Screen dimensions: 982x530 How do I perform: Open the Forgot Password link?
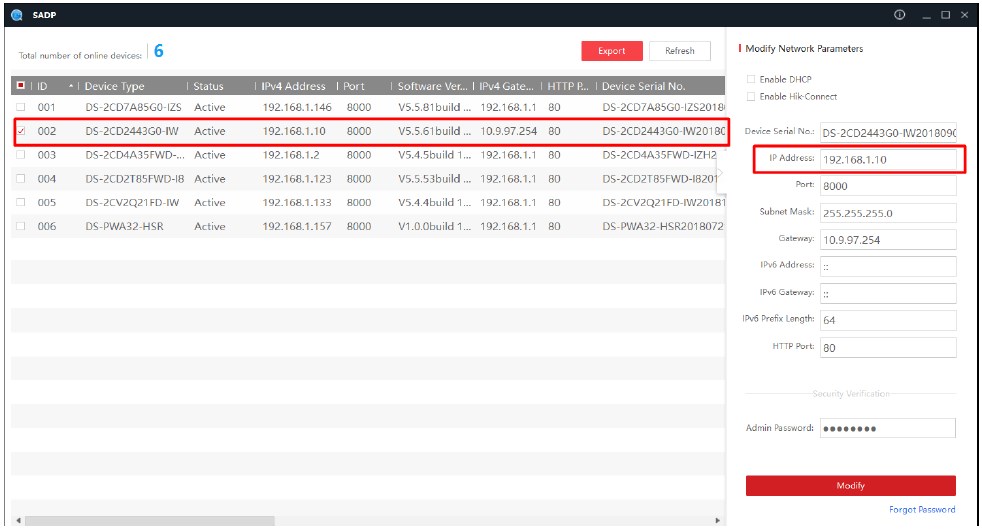pos(921,510)
